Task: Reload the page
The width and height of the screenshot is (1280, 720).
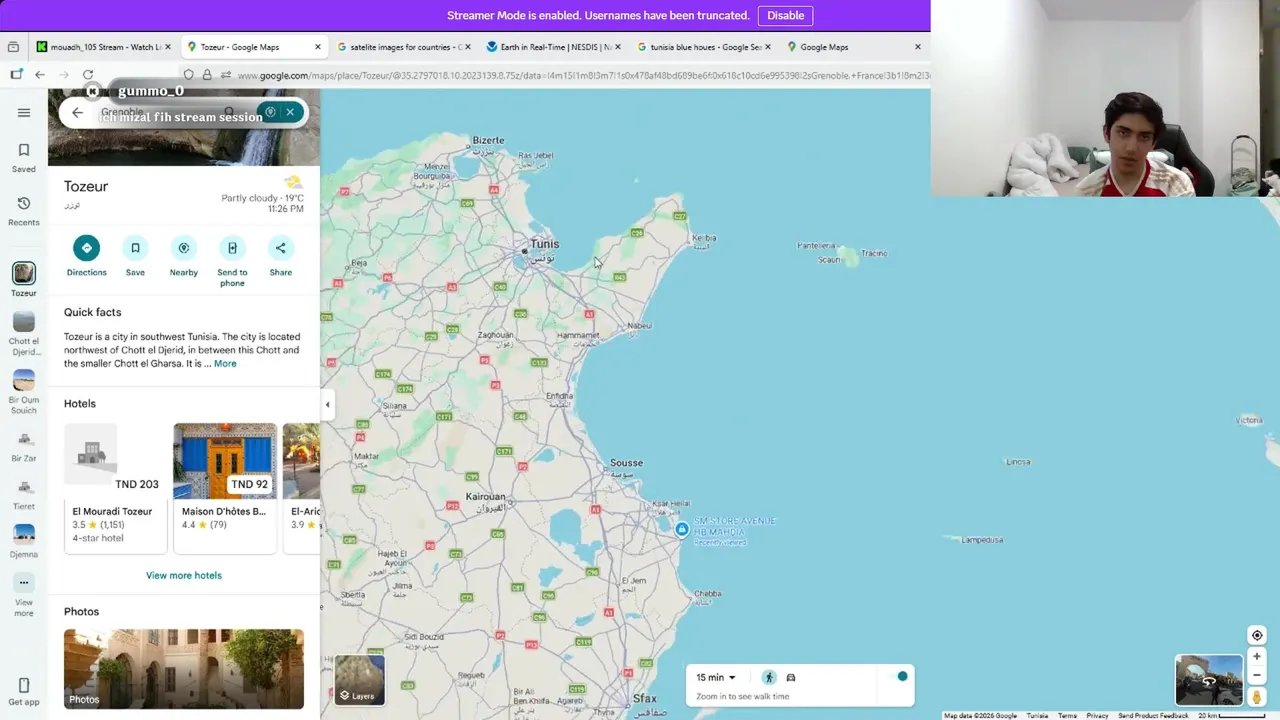Action: pyautogui.click(x=88, y=75)
